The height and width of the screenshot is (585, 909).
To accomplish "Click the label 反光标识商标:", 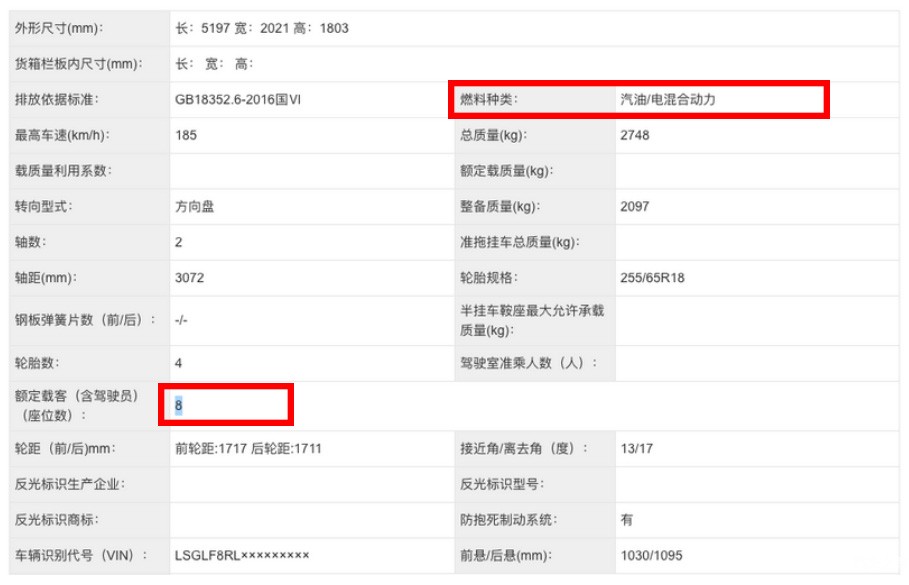I will (57, 520).
